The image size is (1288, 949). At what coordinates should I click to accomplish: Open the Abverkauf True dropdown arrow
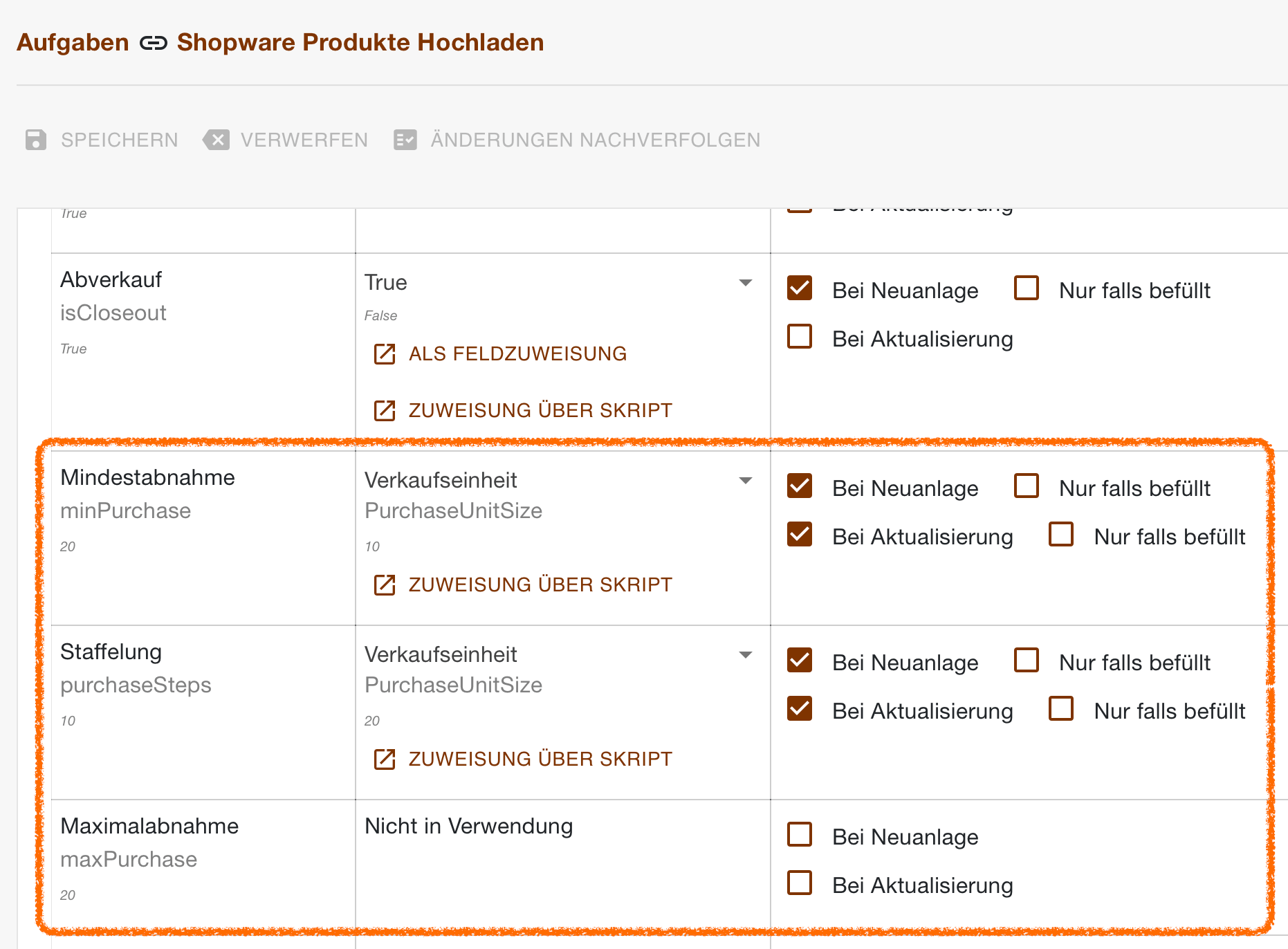746,283
